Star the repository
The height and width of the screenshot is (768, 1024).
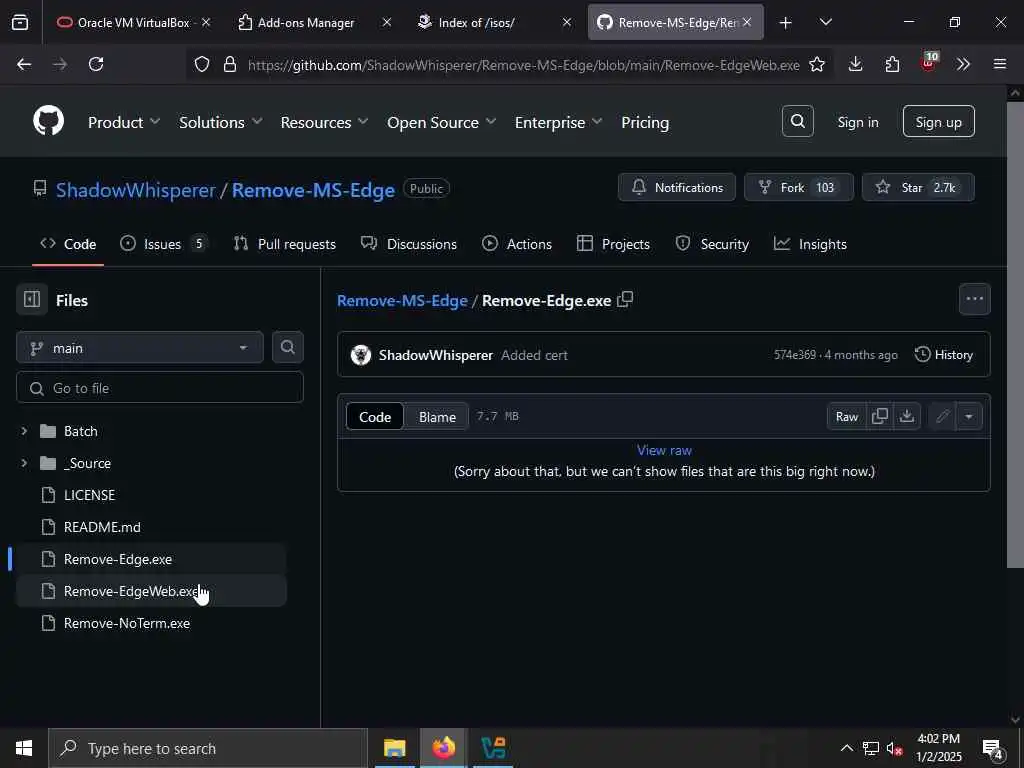coord(918,187)
